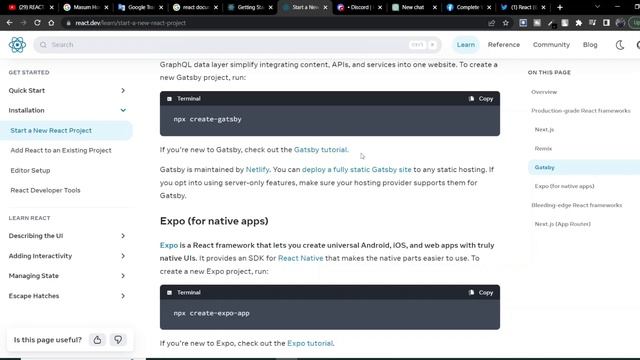The image size is (640, 360).
Task: Click the React logo home icon
Action: [x=17, y=44]
